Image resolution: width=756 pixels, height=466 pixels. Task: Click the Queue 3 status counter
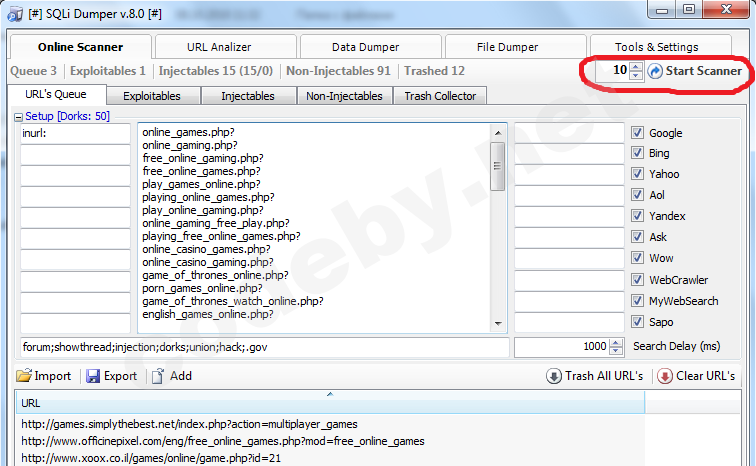(33, 71)
